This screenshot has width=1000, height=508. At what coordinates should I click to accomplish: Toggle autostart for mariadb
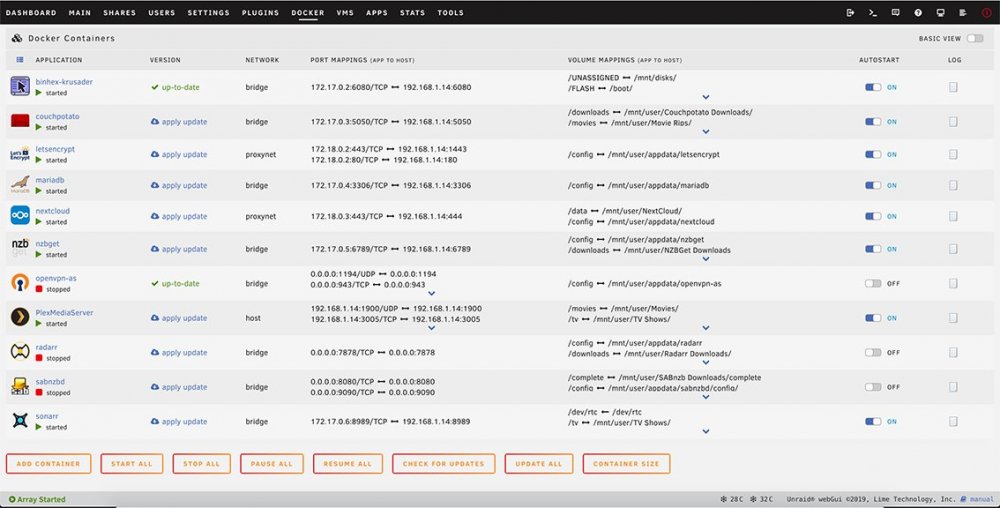click(873, 185)
